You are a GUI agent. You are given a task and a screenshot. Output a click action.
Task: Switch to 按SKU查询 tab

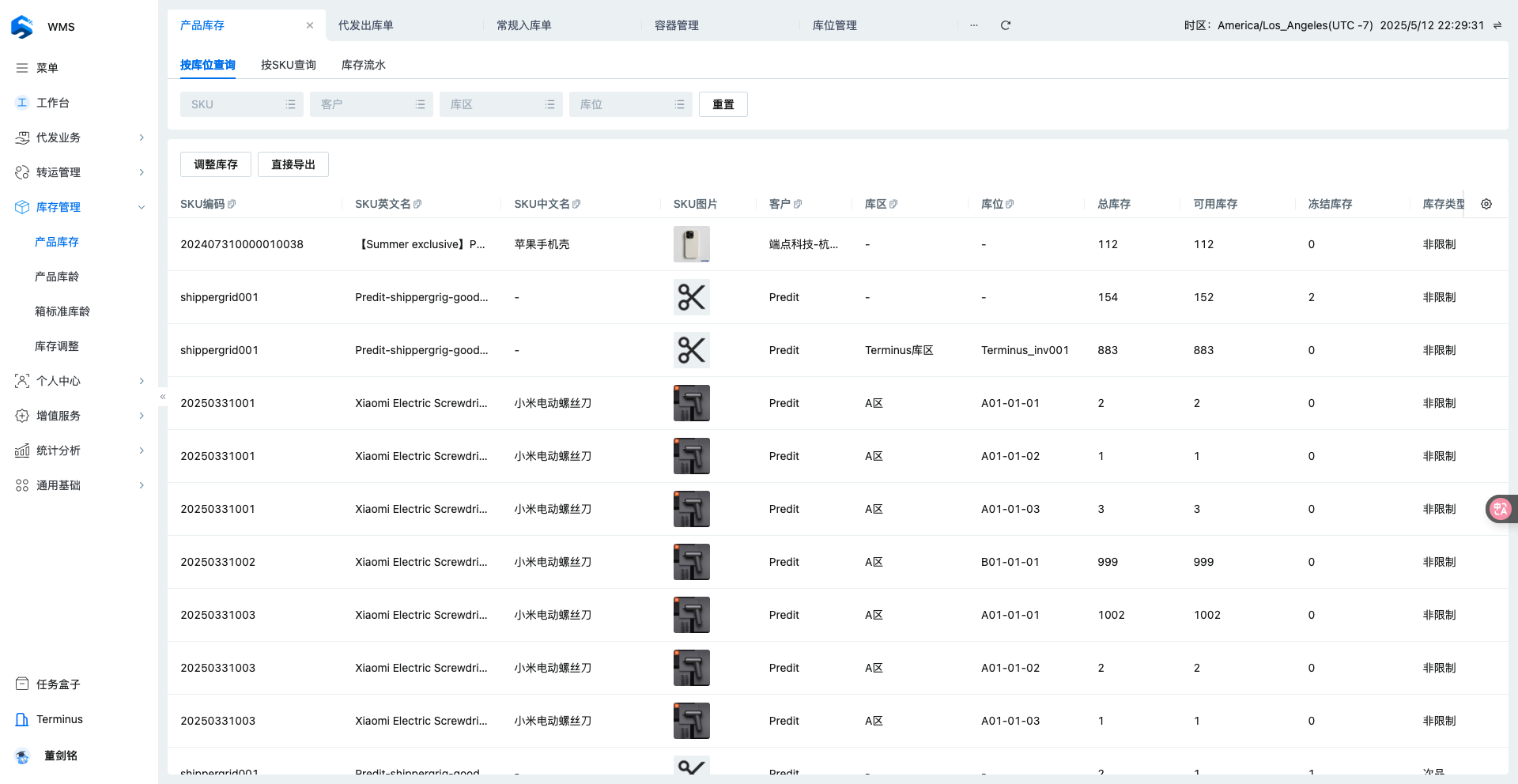click(x=288, y=65)
